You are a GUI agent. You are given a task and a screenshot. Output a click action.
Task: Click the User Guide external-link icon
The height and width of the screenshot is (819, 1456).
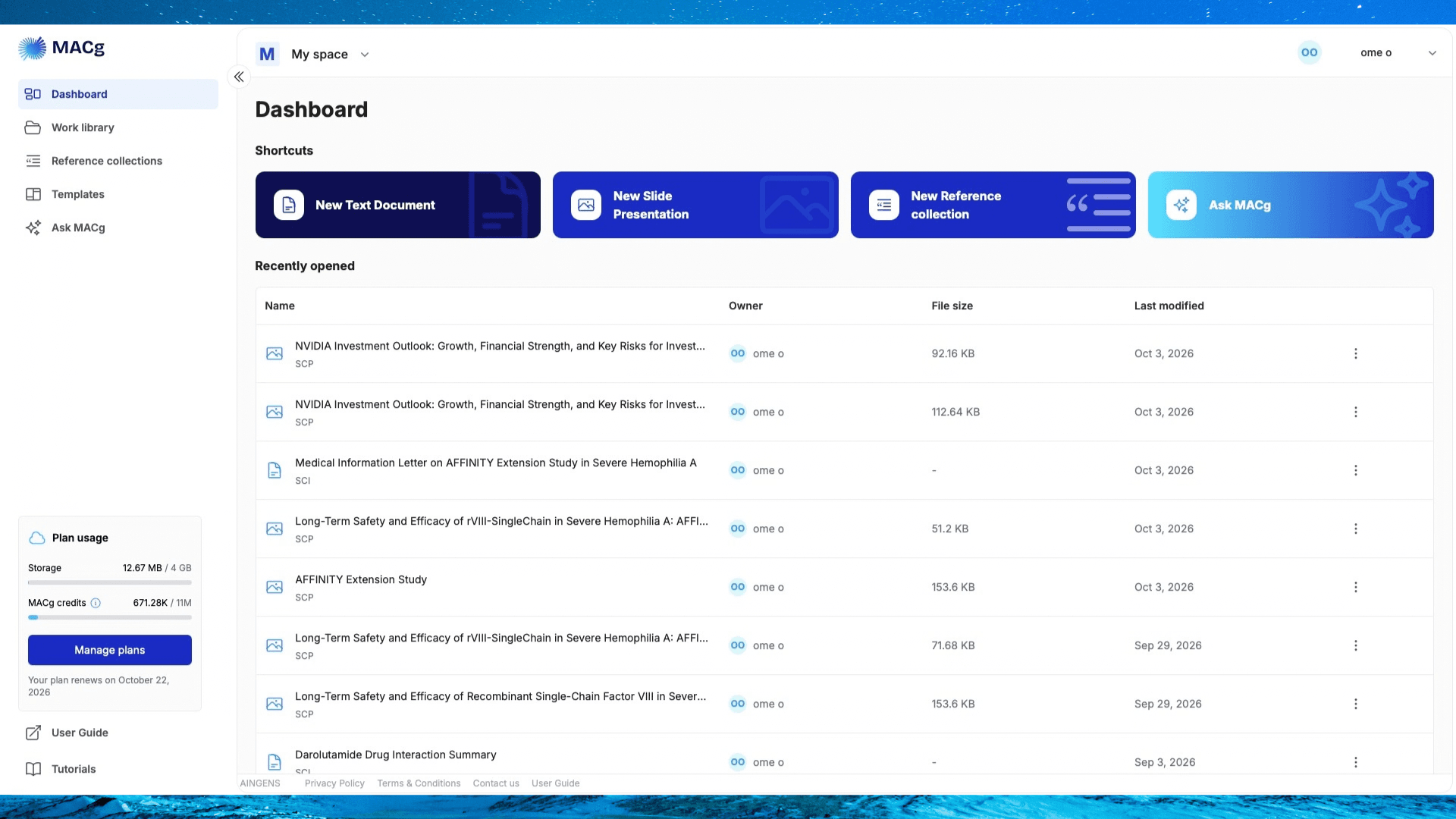coord(33,733)
